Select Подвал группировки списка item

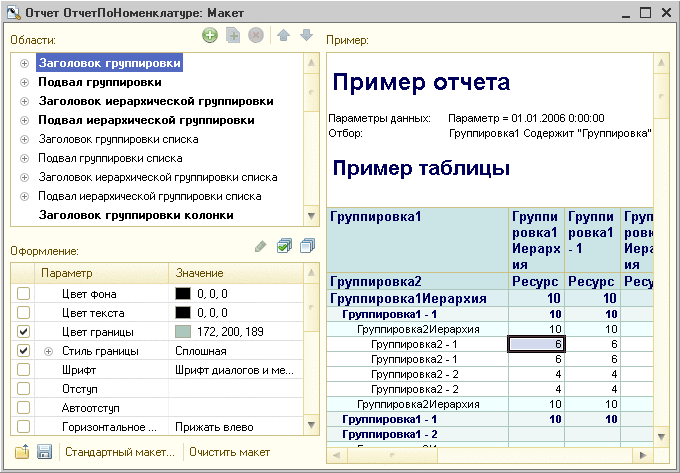pos(110,158)
